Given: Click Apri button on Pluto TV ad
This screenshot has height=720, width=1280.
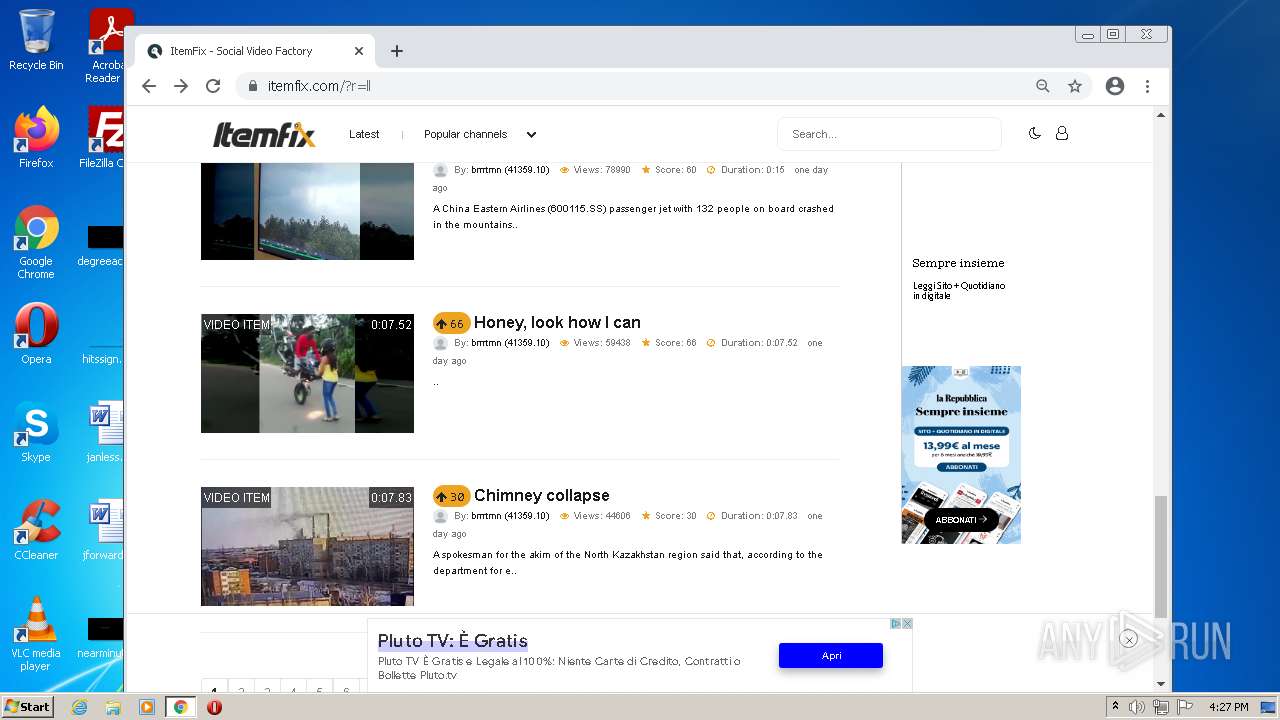Looking at the screenshot, I should click(x=831, y=655).
